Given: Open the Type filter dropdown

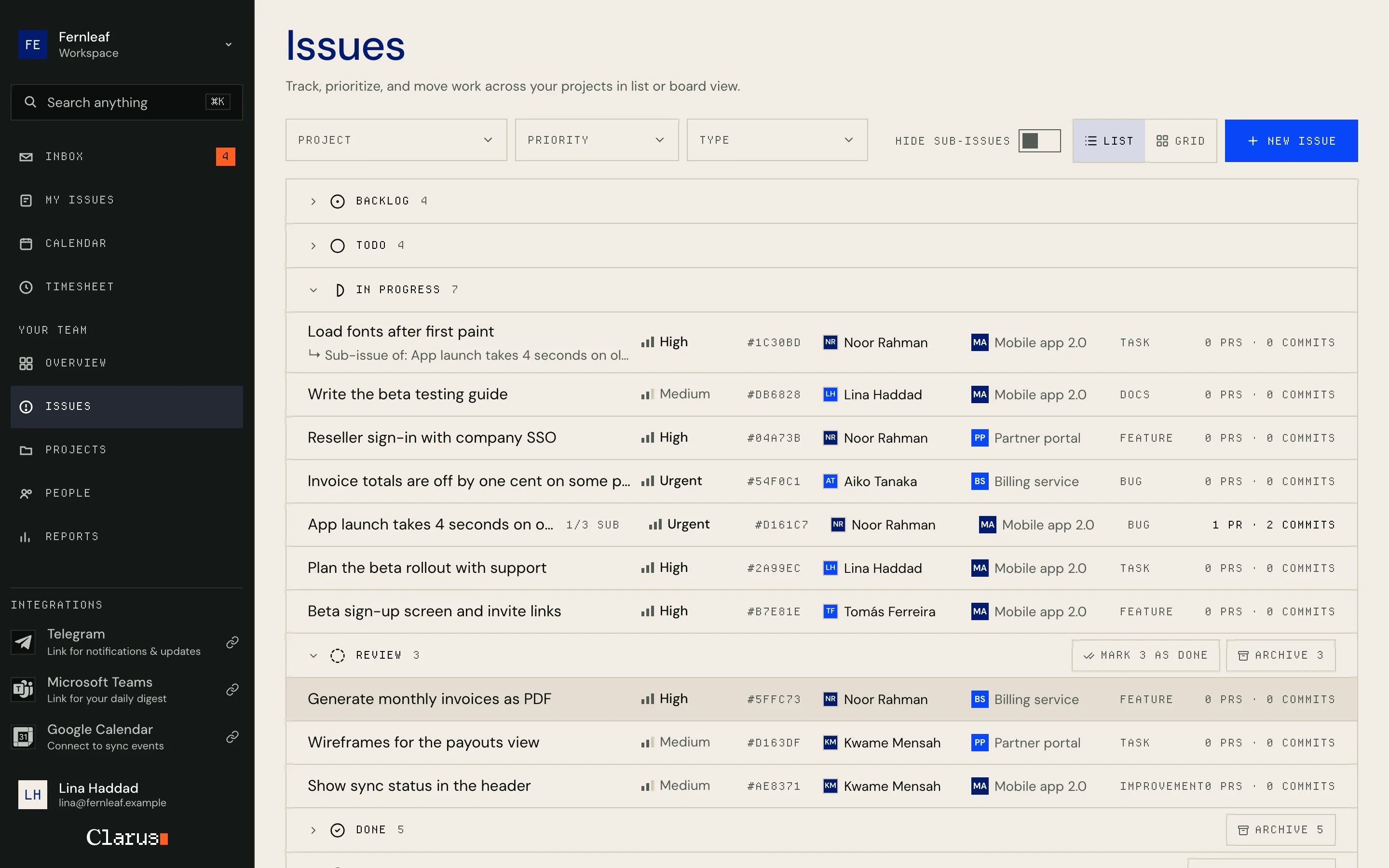Looking at the screenshot, I should coord(777,140).
